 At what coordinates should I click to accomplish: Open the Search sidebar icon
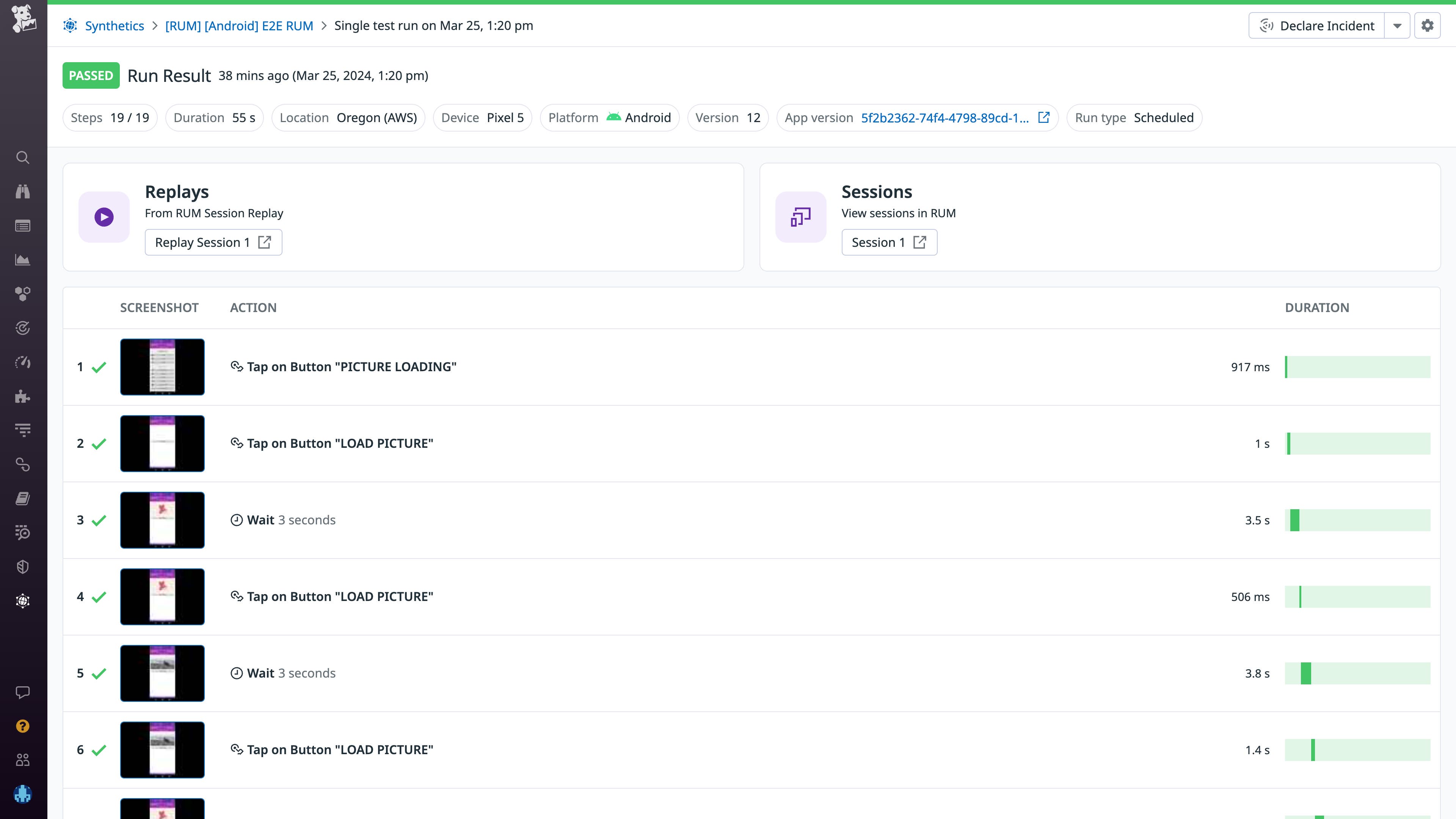click(23, 157)
